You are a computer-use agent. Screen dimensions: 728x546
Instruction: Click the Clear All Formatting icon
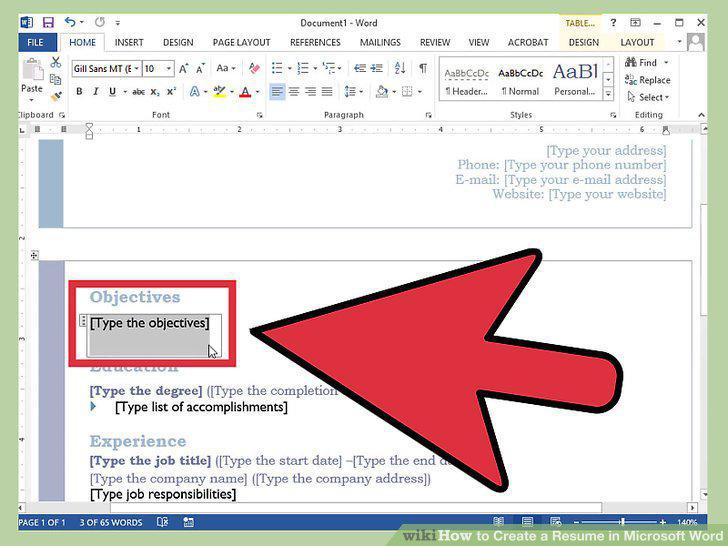click(254, 68)
